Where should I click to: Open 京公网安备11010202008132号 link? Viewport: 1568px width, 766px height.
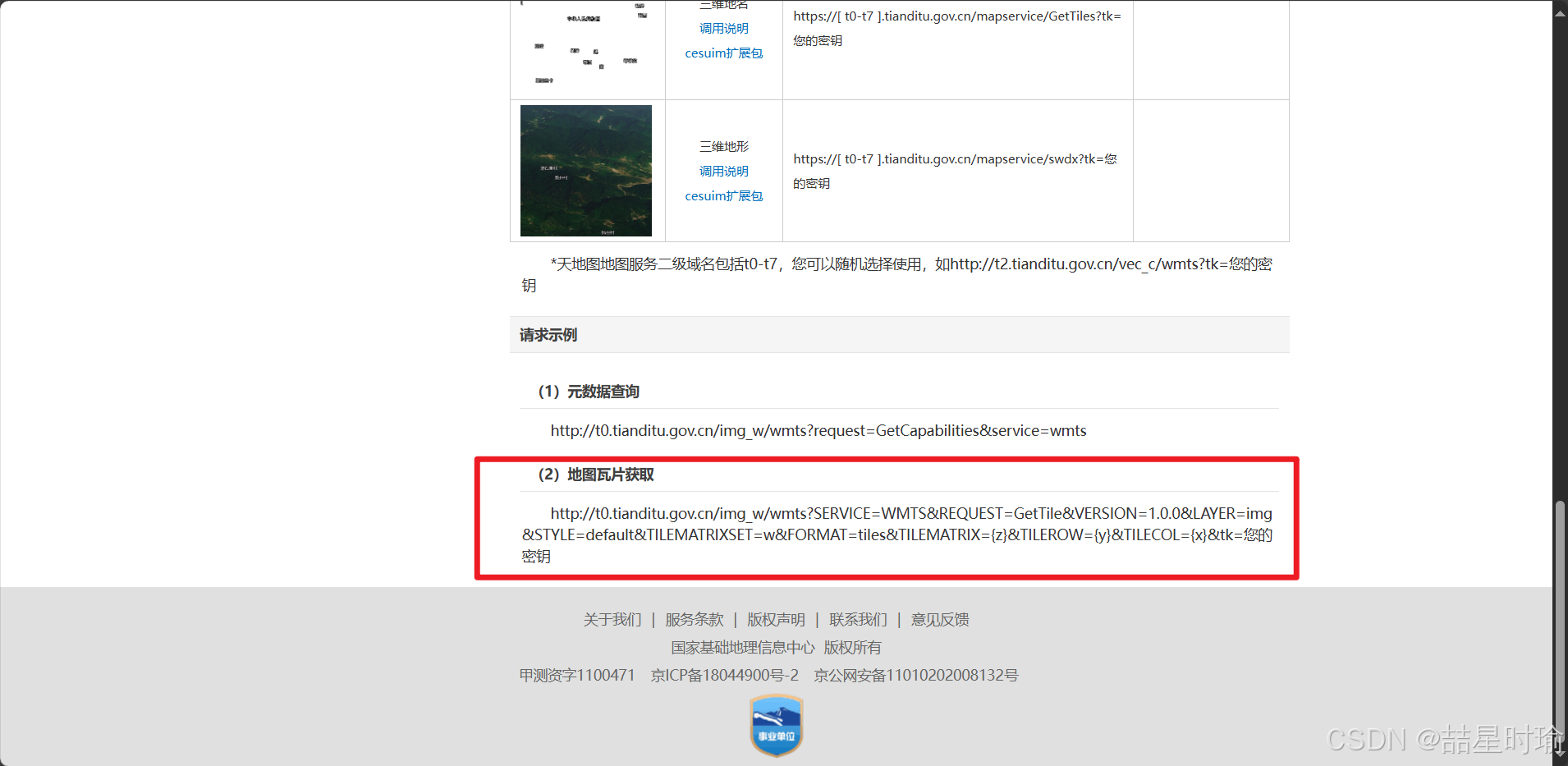915,675
